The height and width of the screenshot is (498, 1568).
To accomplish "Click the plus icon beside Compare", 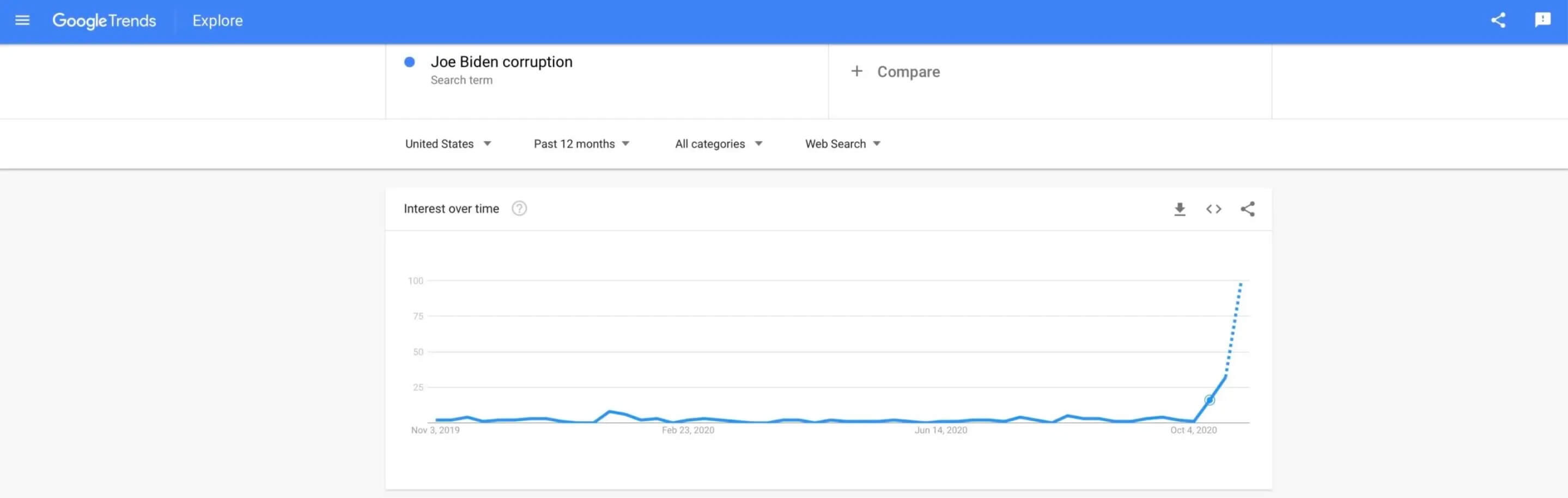I will tap(856, 71).
